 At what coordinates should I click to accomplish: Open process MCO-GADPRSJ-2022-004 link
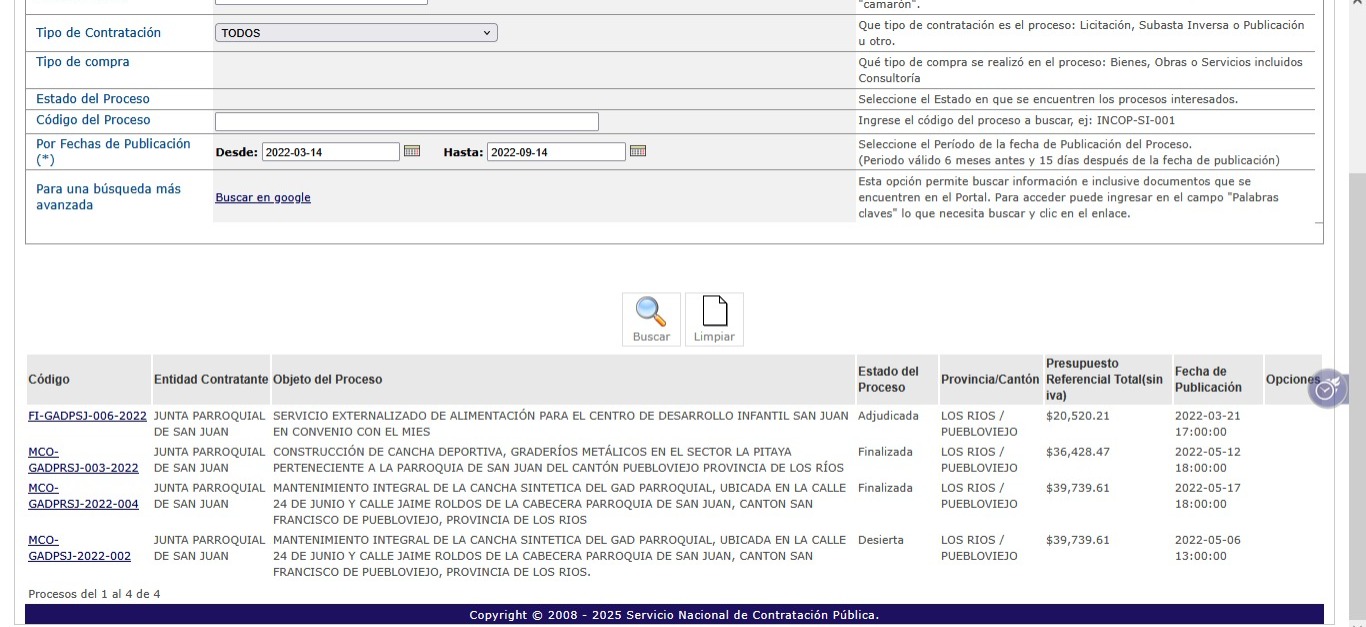(83, 496)
